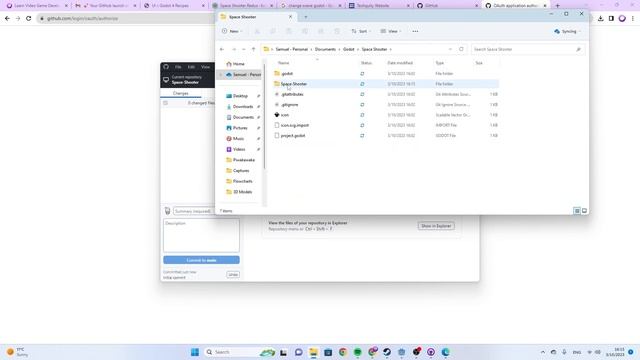Open Edit menu in GitHub Desktop
The image size is (640, 360).
click(x=191, y=67)
